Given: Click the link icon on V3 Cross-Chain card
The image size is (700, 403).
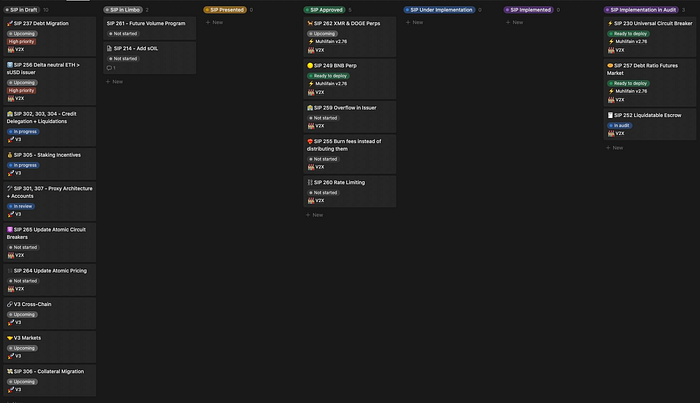Looking at the screenshot, I should [10, 304].
